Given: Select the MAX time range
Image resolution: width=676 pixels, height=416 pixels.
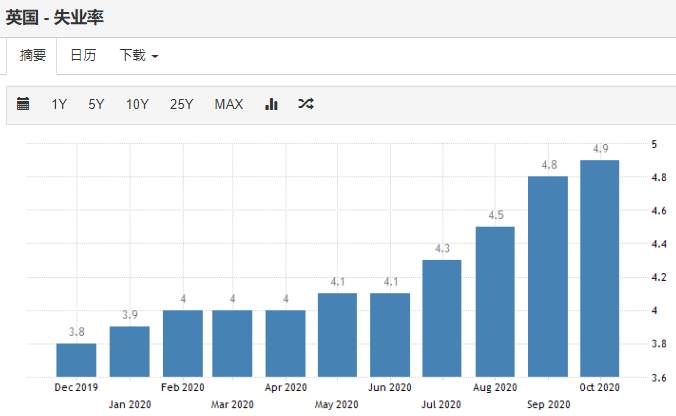Looking at the screenshot, I should coord(228,104).
